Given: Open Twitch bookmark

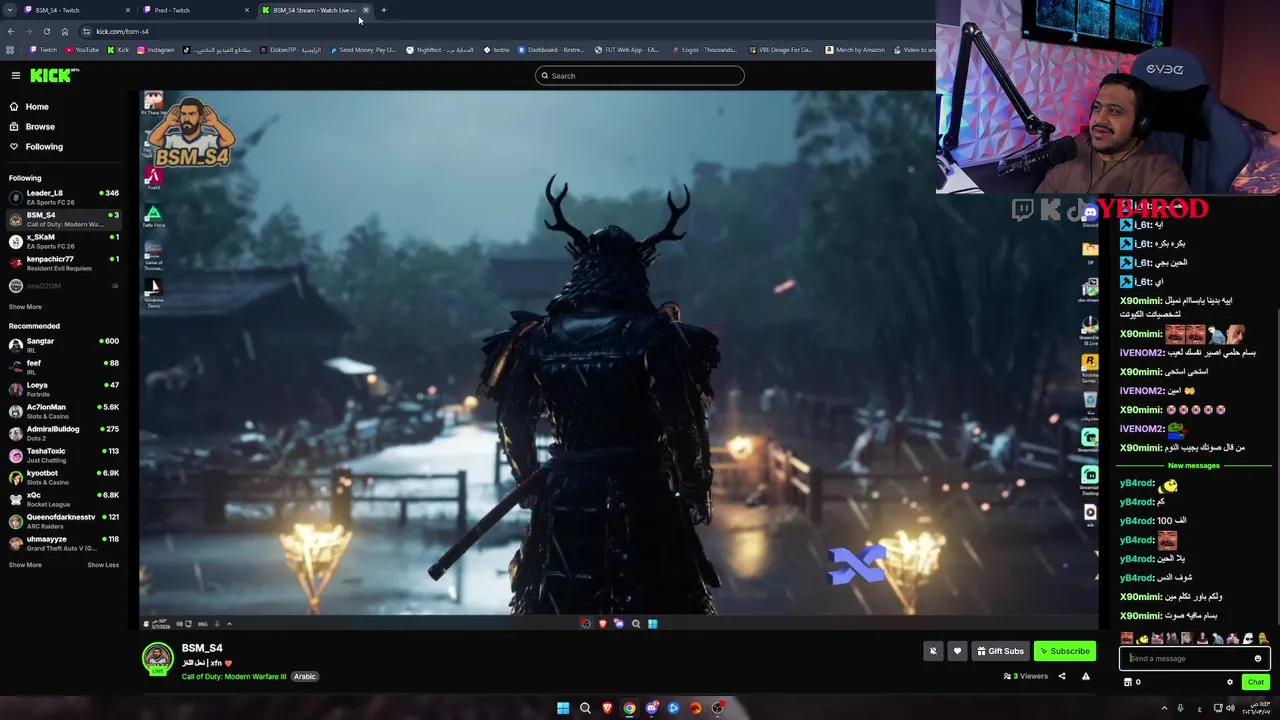Looking at the screenshot, I should pyautogui.click(x=43, y=50).
